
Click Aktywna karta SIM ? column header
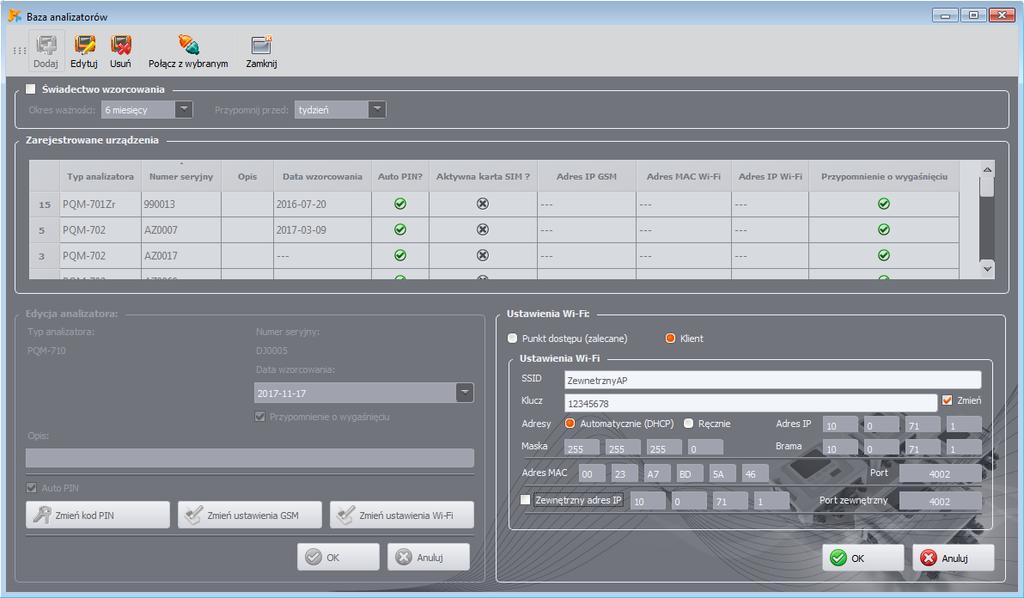[483, 176]
